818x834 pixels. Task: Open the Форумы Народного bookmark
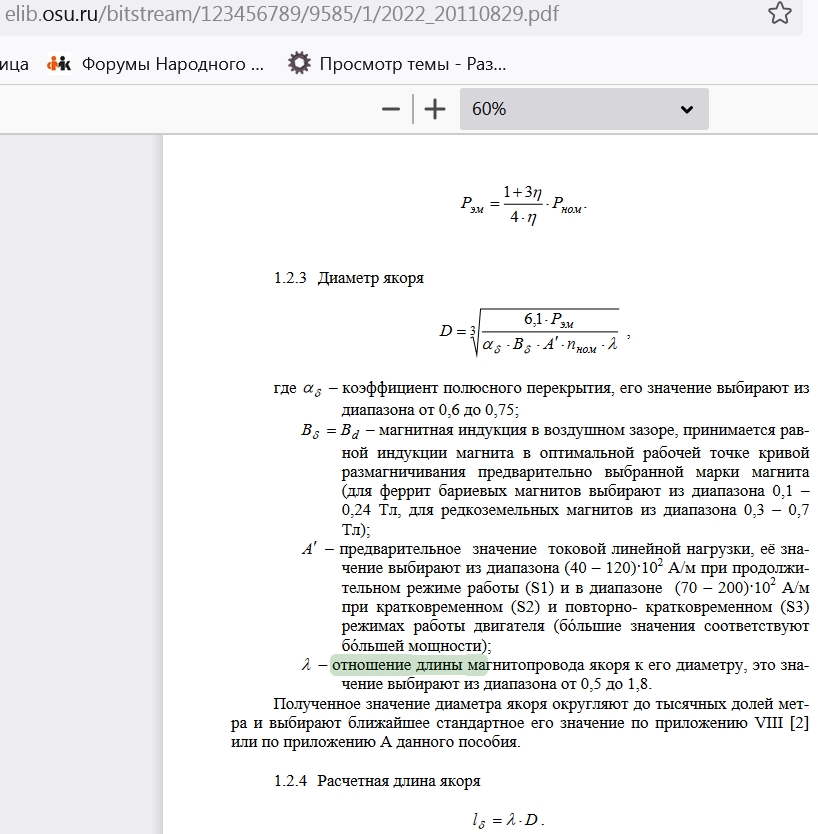[x=155, y=64]
